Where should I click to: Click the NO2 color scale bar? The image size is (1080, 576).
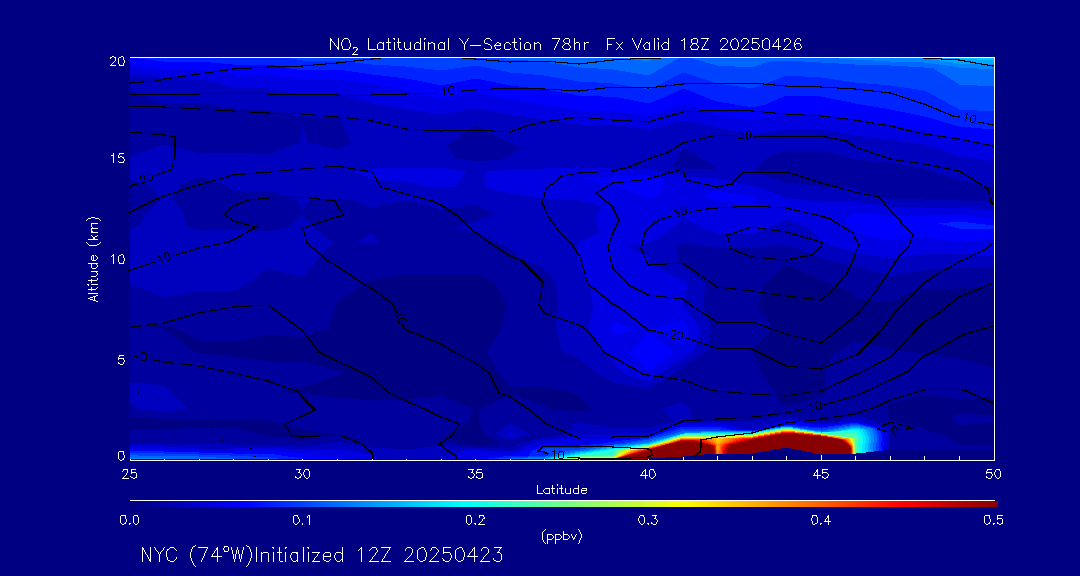point(563,504)
